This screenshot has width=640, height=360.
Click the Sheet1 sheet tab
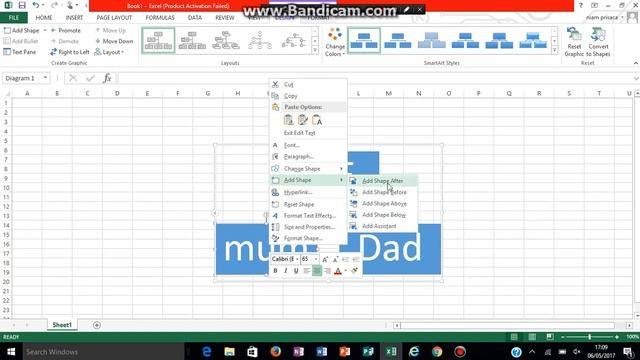[62, 325]
